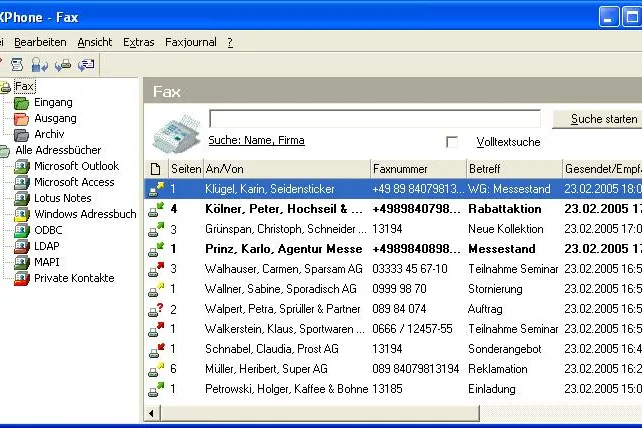Click the Betreff cell 'WG: Messestand'
Viewport: 642px width, 428px height.
(509, 189)
